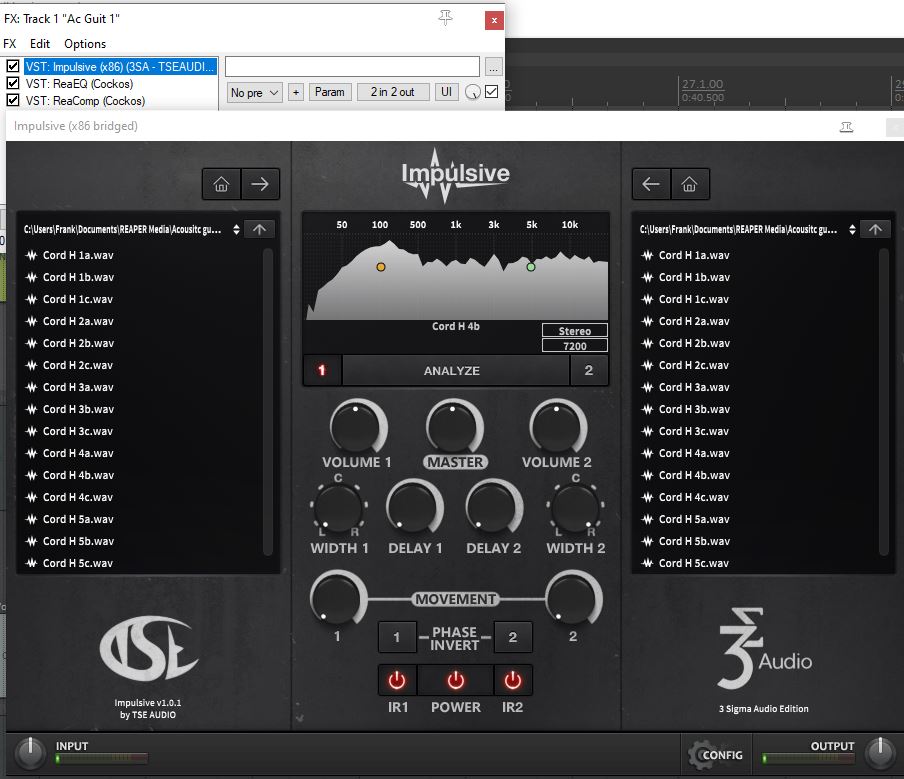The image size is (904, 779).
Task: Click the WIDTH 2 knob
Action: (x=575, y=507)
